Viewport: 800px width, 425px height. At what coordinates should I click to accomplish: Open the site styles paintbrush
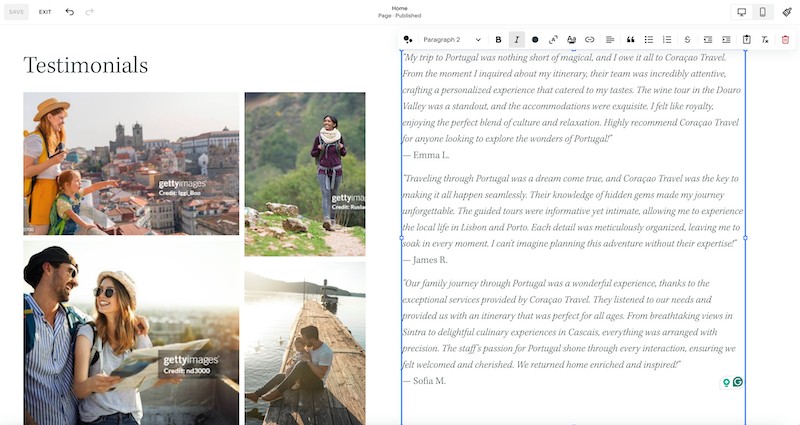(x=787, y=12)
